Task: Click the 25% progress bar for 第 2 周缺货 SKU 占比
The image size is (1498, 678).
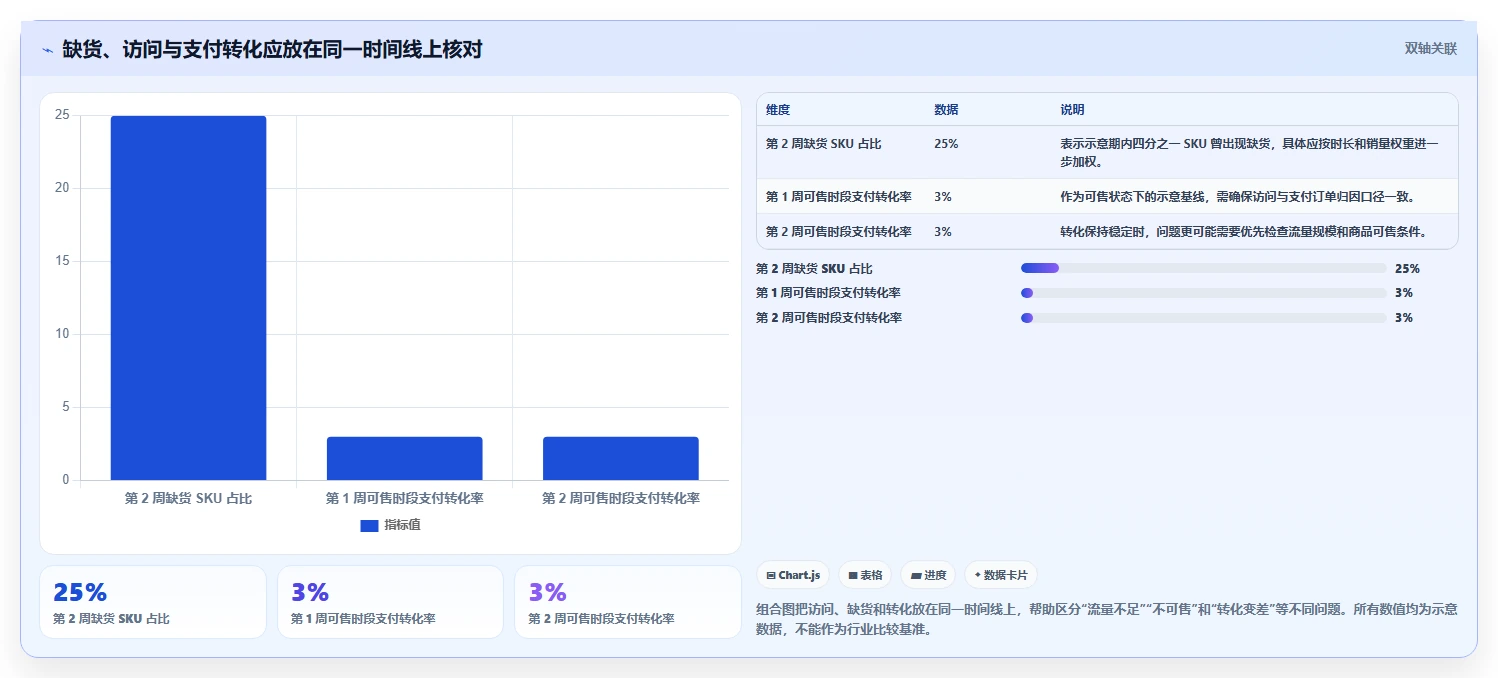Action: pyautogui.click(x=1203, y=268)
